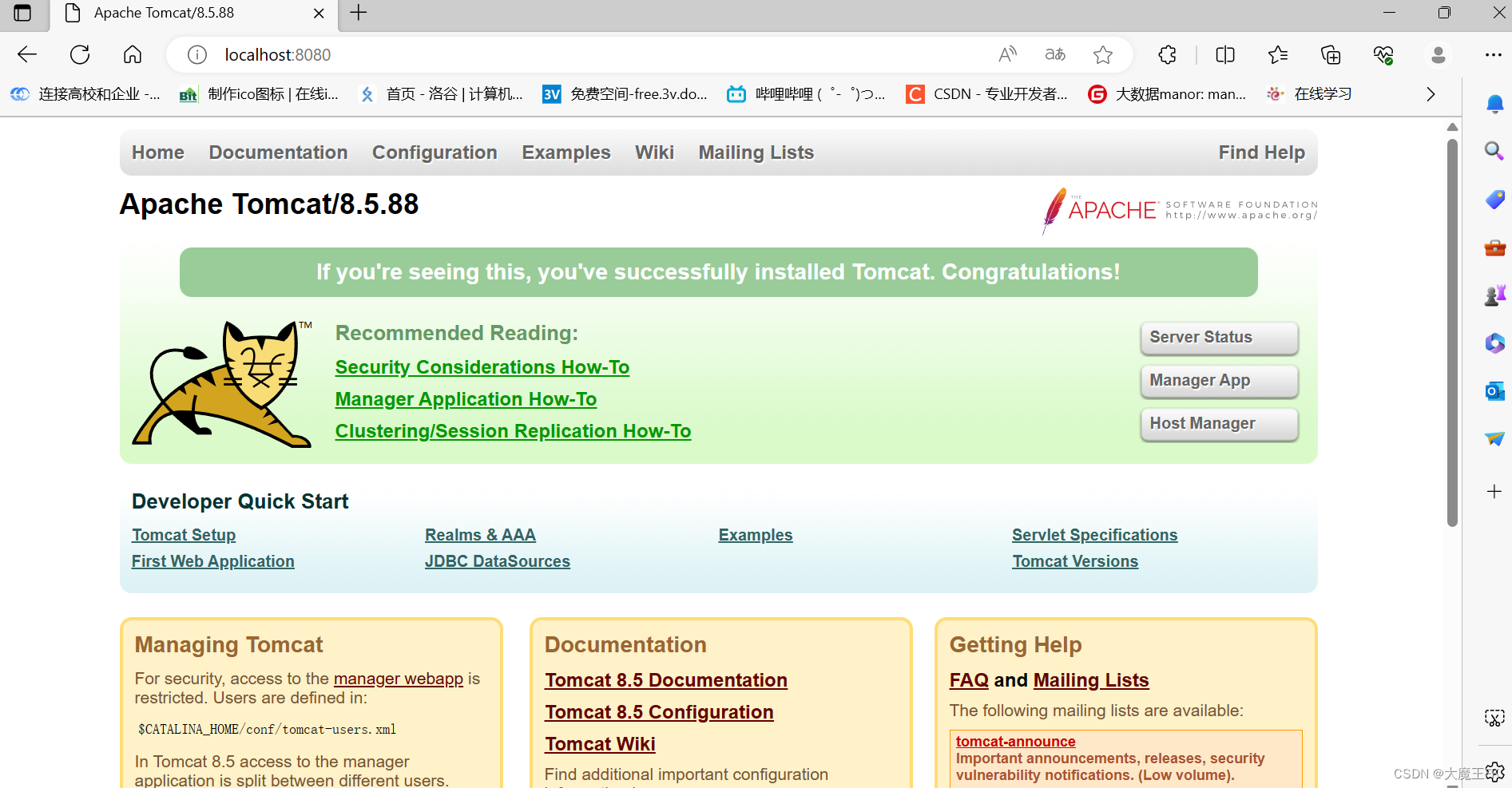
Task: Open the Collections icon
Action: click(1331, 54)
